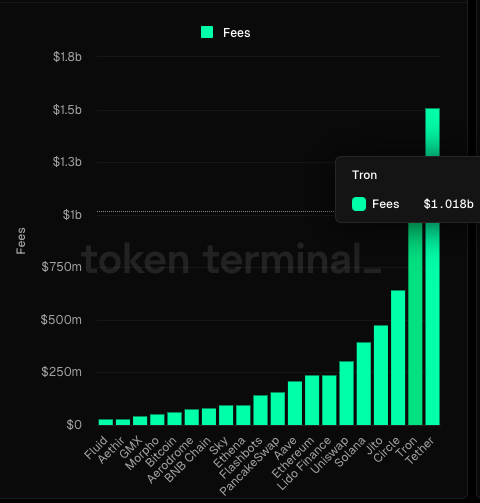Click the Circle fees bar

398,358
